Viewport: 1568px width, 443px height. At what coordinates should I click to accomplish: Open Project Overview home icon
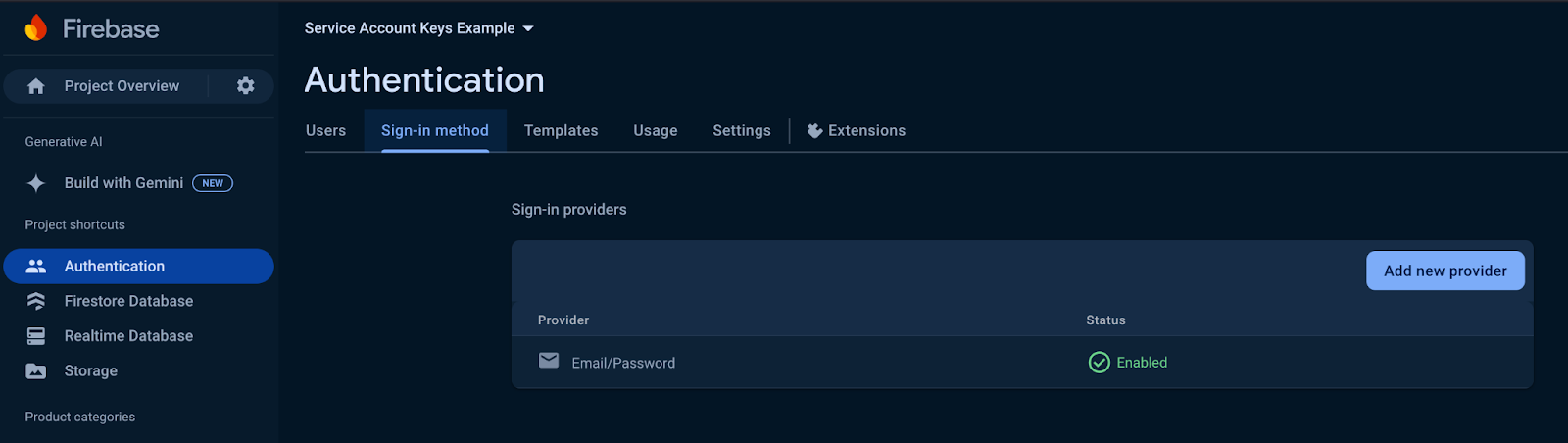tap(36, 86)
